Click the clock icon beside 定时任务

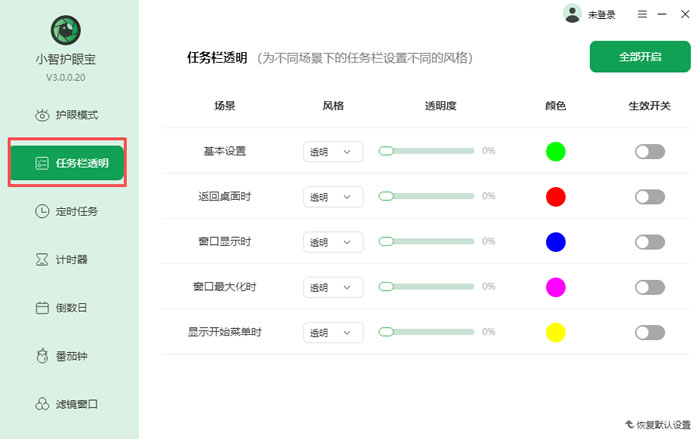42,211
